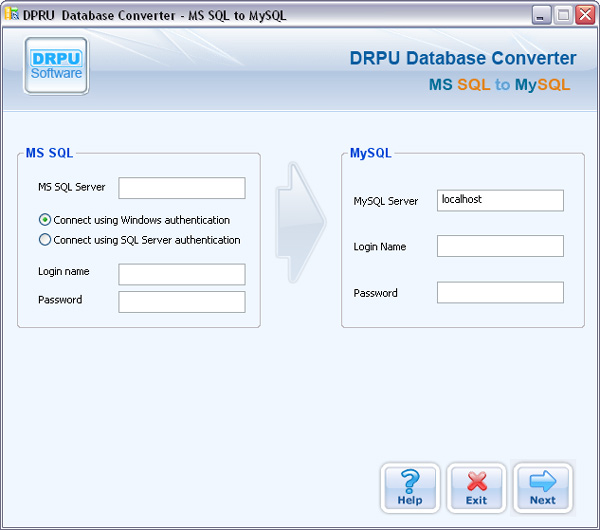The image size is (600, 530).
Task: Click the 'Login name' label in MS SQL group
Action: point(64,272)
